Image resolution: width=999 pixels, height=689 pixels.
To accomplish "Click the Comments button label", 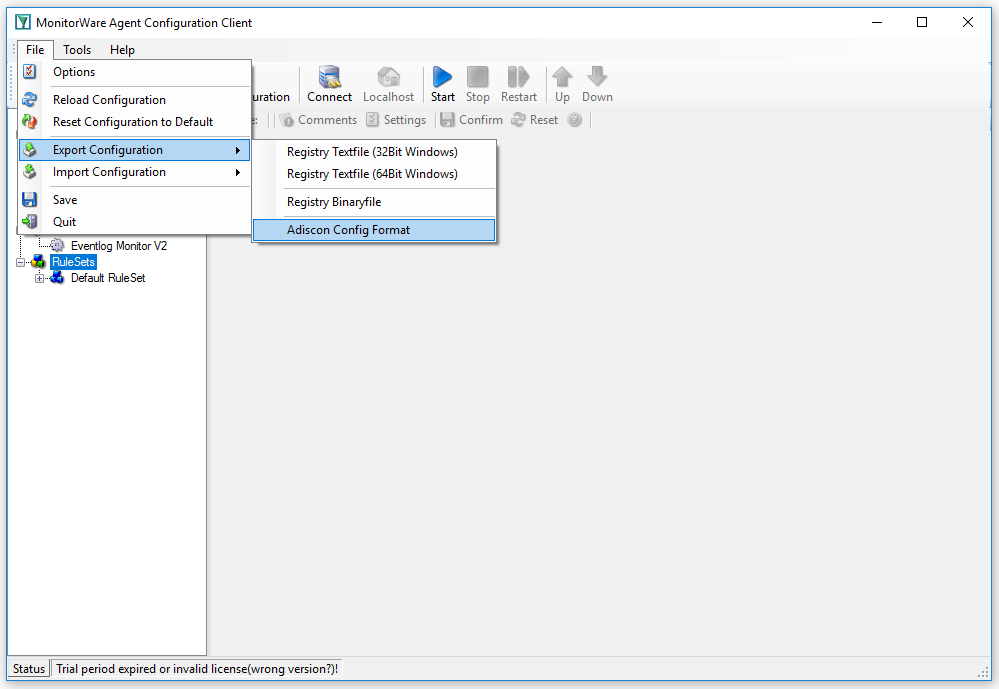I will [x=327, y=120].
